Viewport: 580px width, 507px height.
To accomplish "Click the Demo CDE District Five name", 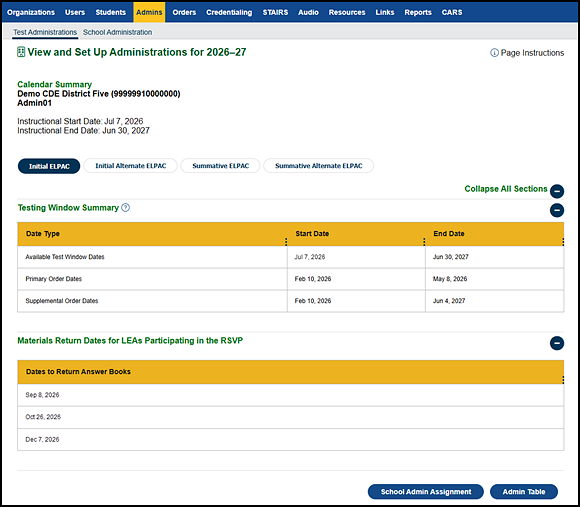I will coord(99,94).
